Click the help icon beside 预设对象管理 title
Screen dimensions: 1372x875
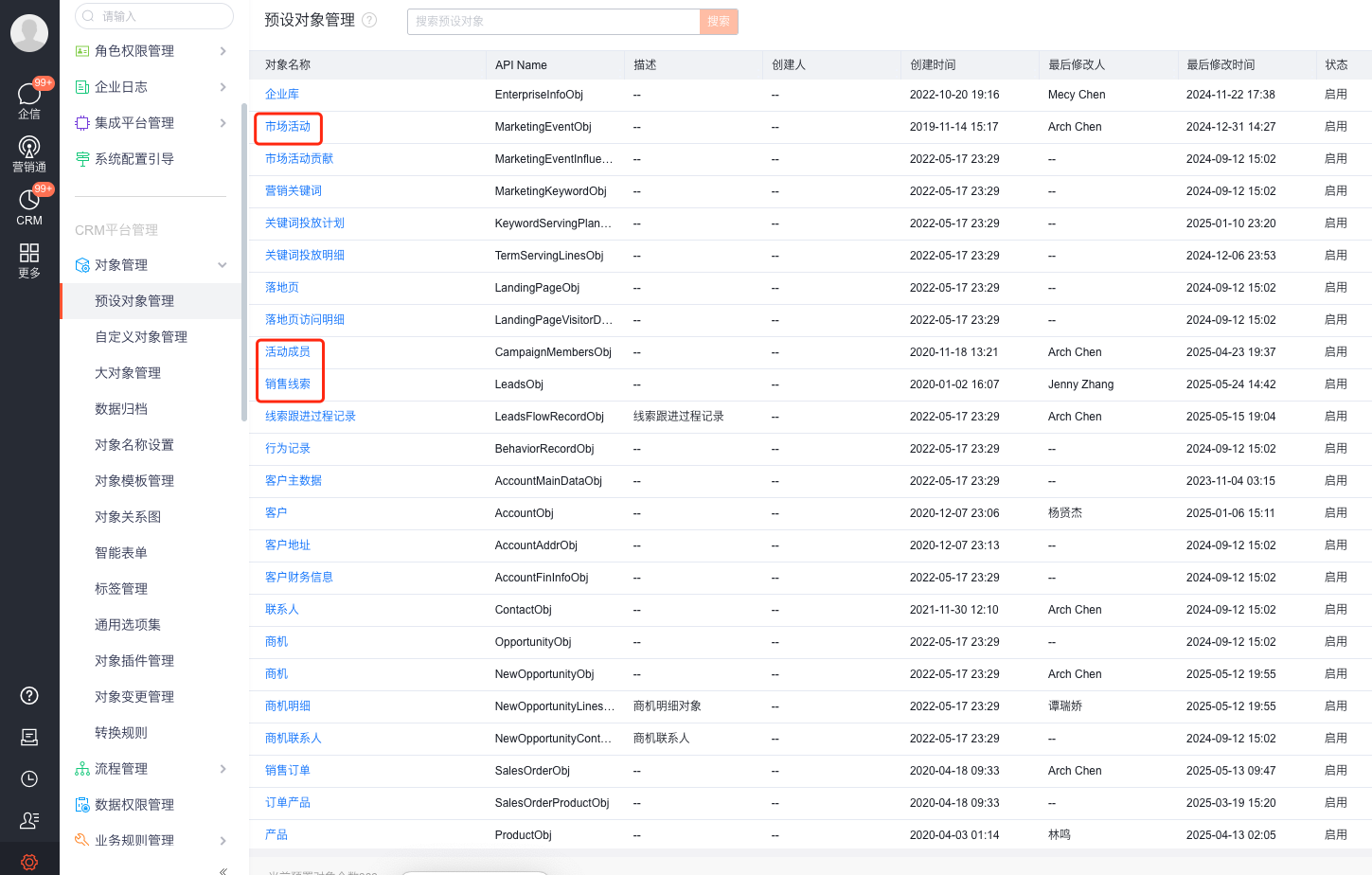click(369, 20)
